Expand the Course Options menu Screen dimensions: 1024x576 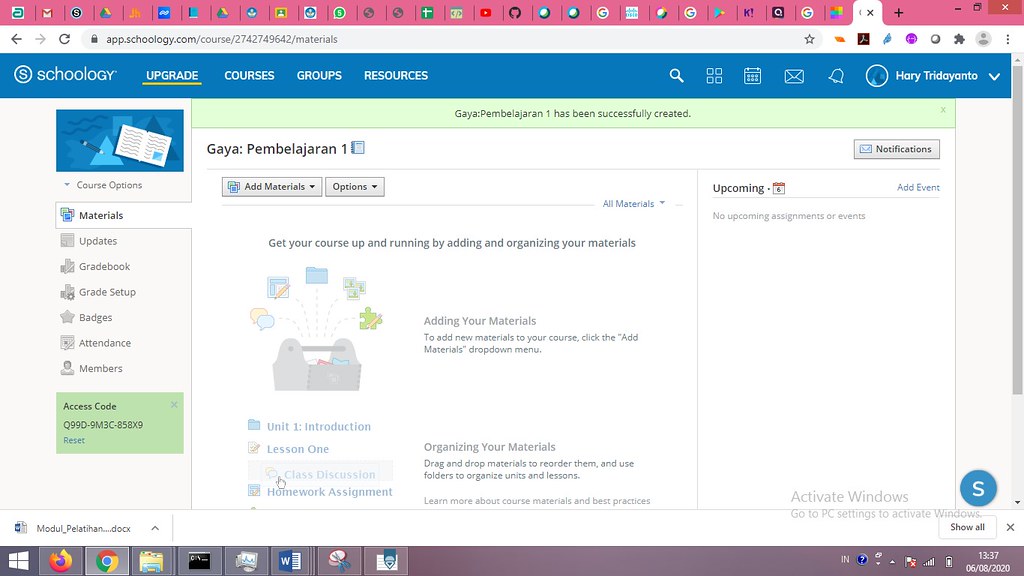pyautogui.click(x=103, y=185)
